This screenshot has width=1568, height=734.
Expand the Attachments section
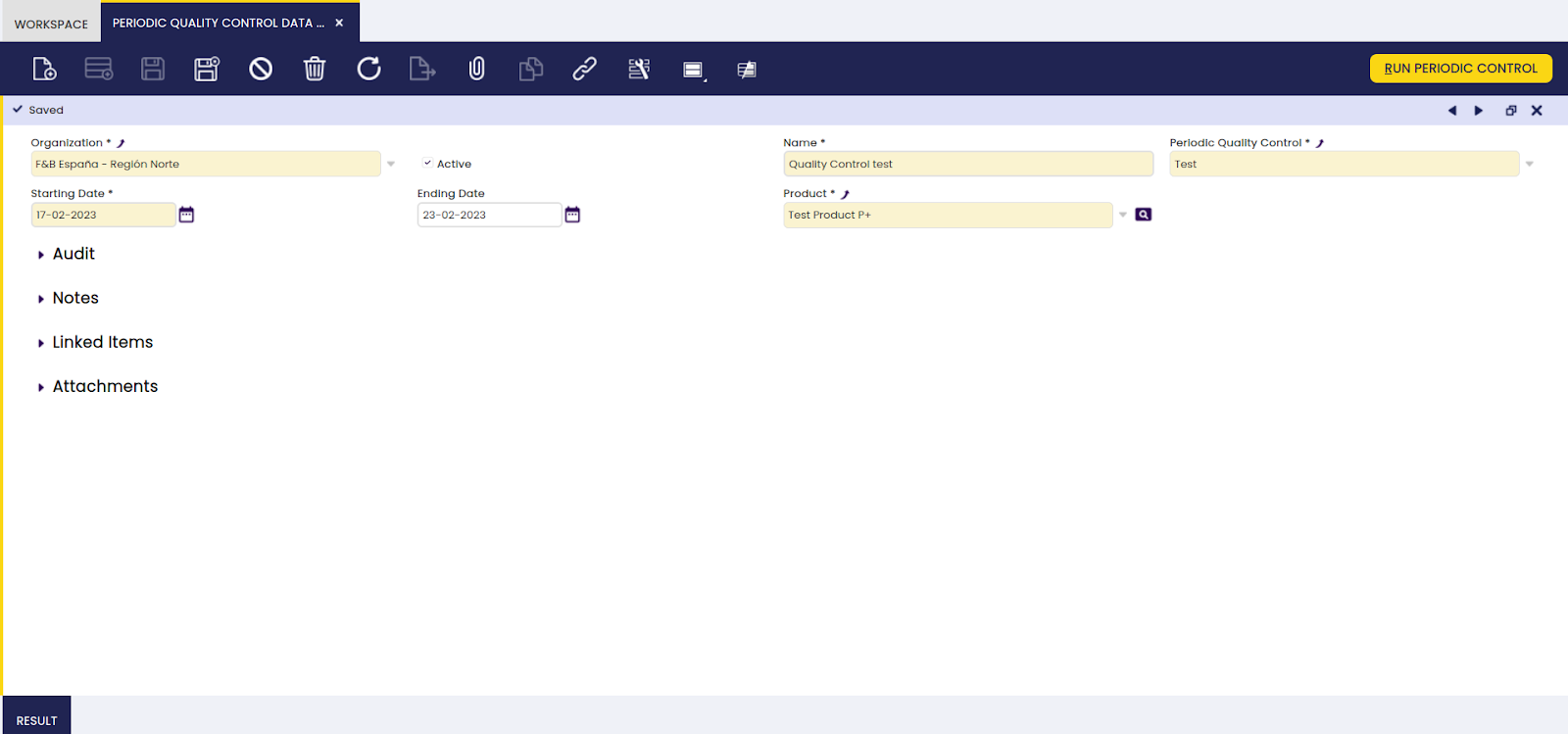click(x=104, y=386)
